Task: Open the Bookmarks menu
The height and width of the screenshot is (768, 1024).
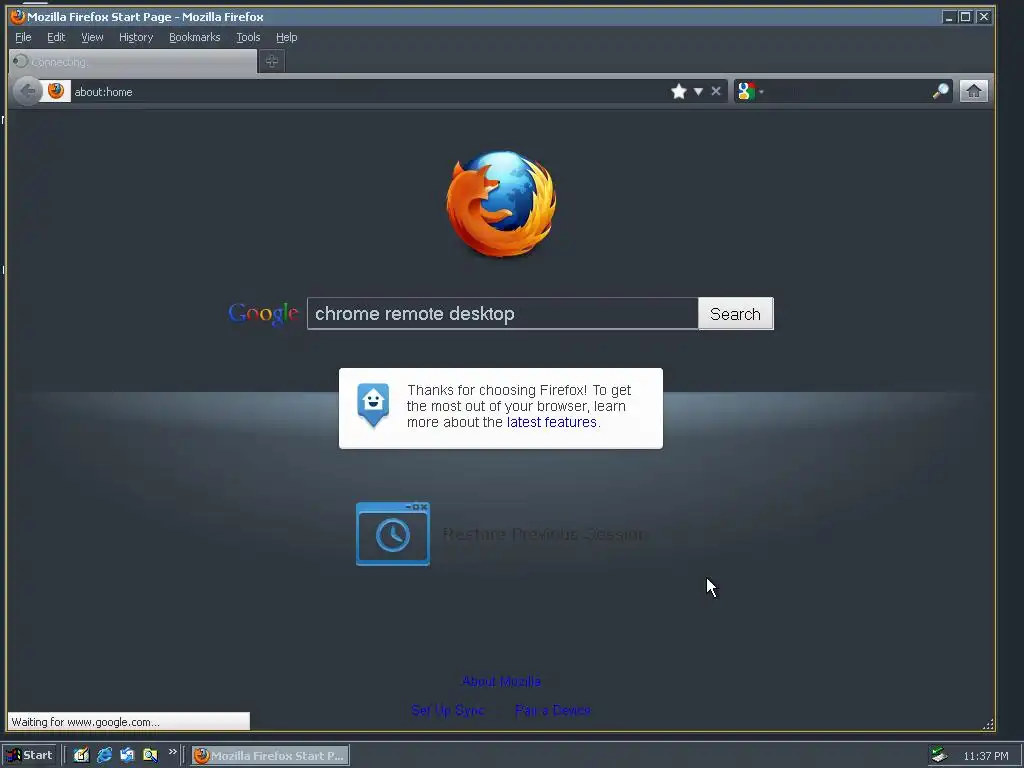Action: click(x=195, y=37)
